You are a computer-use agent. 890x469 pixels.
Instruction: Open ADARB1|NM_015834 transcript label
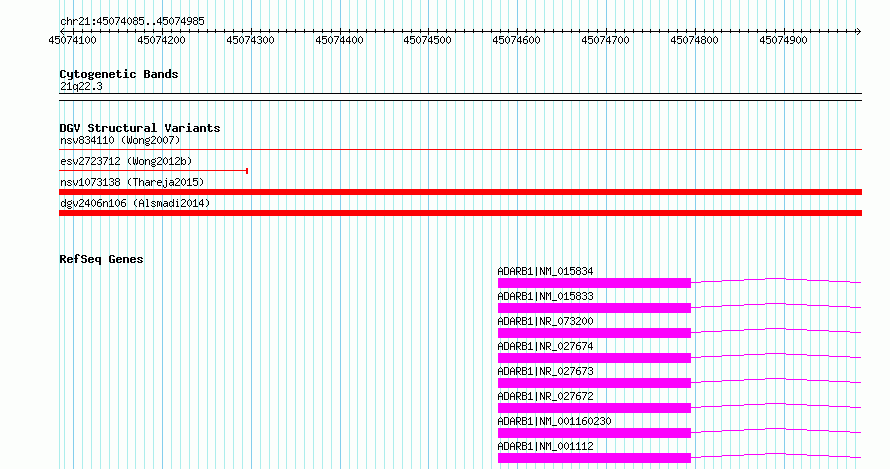coord(545,271)
